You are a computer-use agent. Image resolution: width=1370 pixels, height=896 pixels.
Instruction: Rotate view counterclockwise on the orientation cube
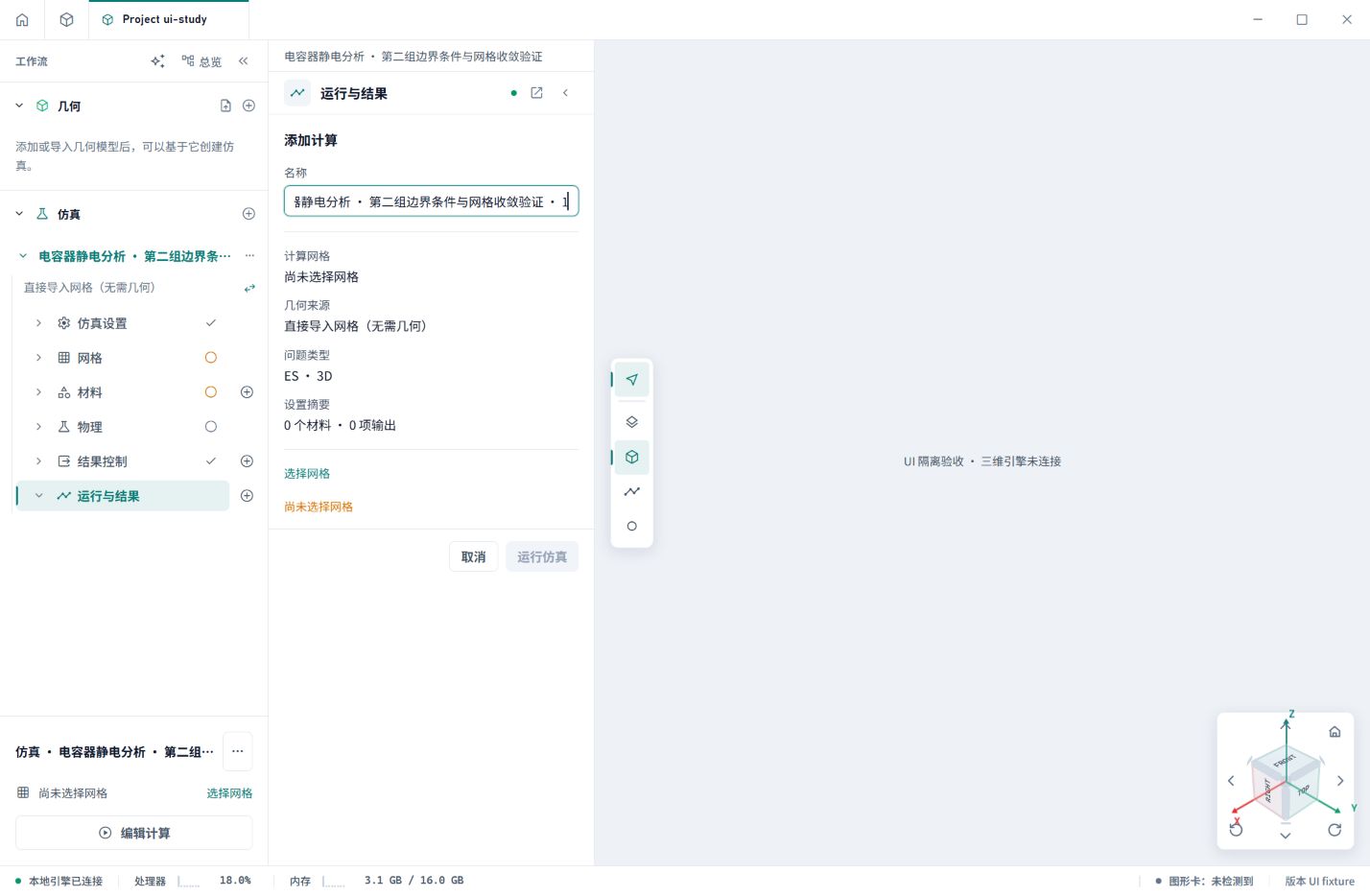(x=1237, y=830)
